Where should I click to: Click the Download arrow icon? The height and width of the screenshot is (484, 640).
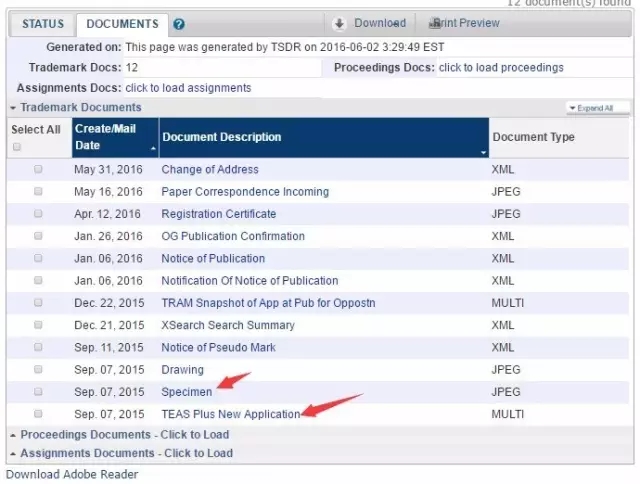(339, 23)
